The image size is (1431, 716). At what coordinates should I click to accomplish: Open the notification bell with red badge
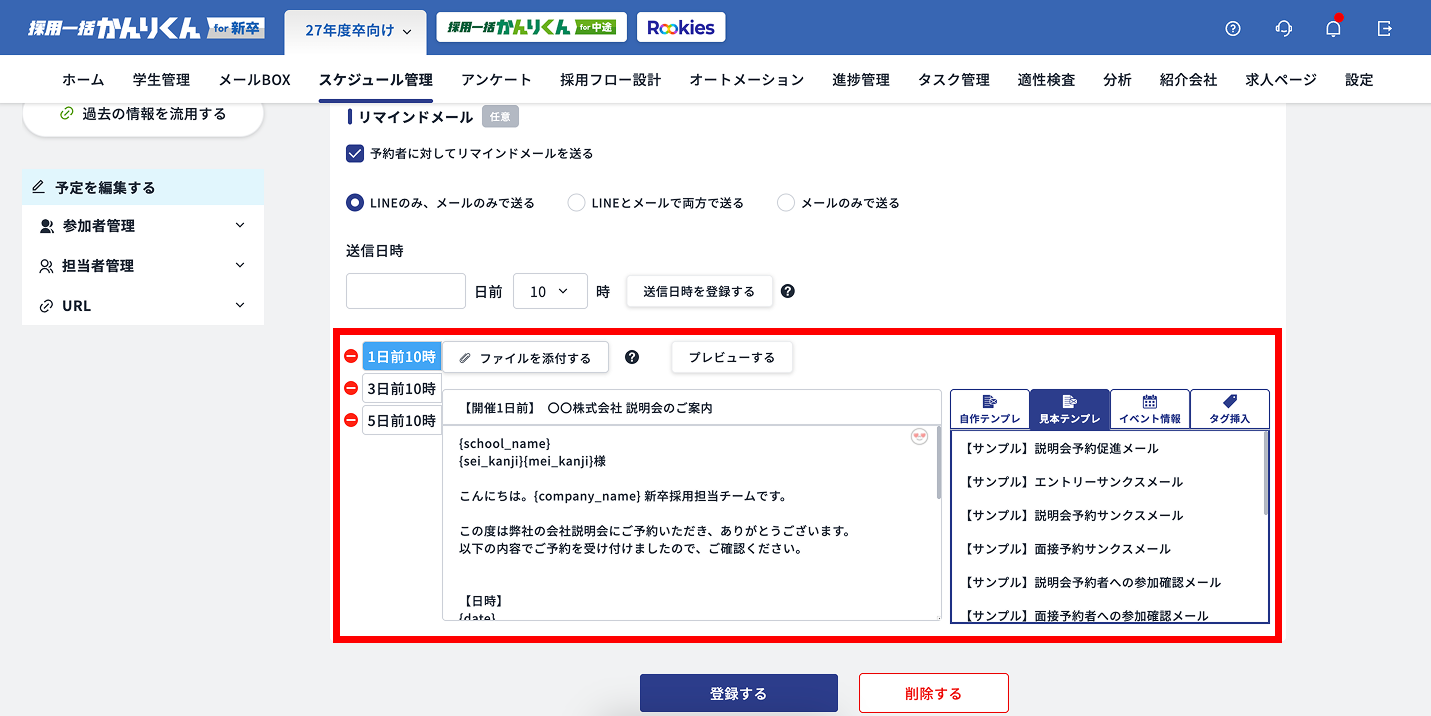point(1333,29)
